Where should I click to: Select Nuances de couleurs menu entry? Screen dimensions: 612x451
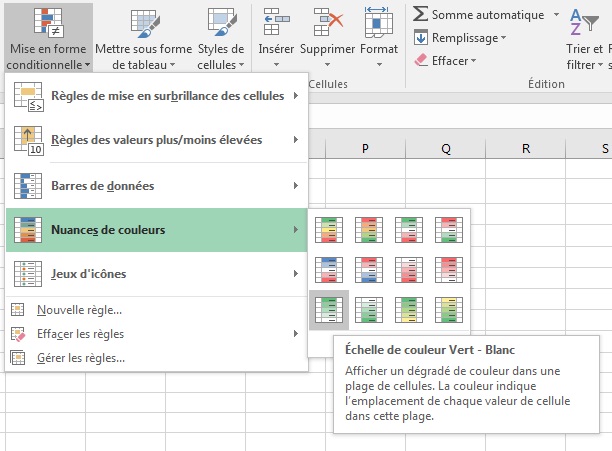(x=157, y=230)
